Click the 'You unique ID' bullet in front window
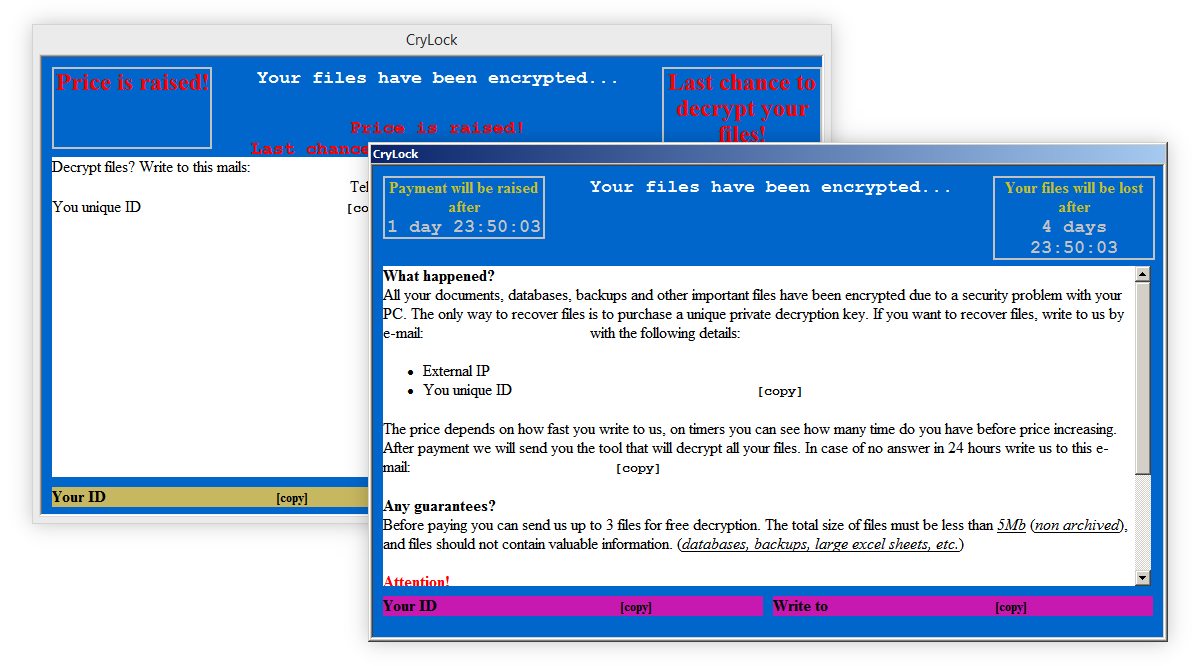The width and height of the screenshot is (1200, 666). [467, 390]
